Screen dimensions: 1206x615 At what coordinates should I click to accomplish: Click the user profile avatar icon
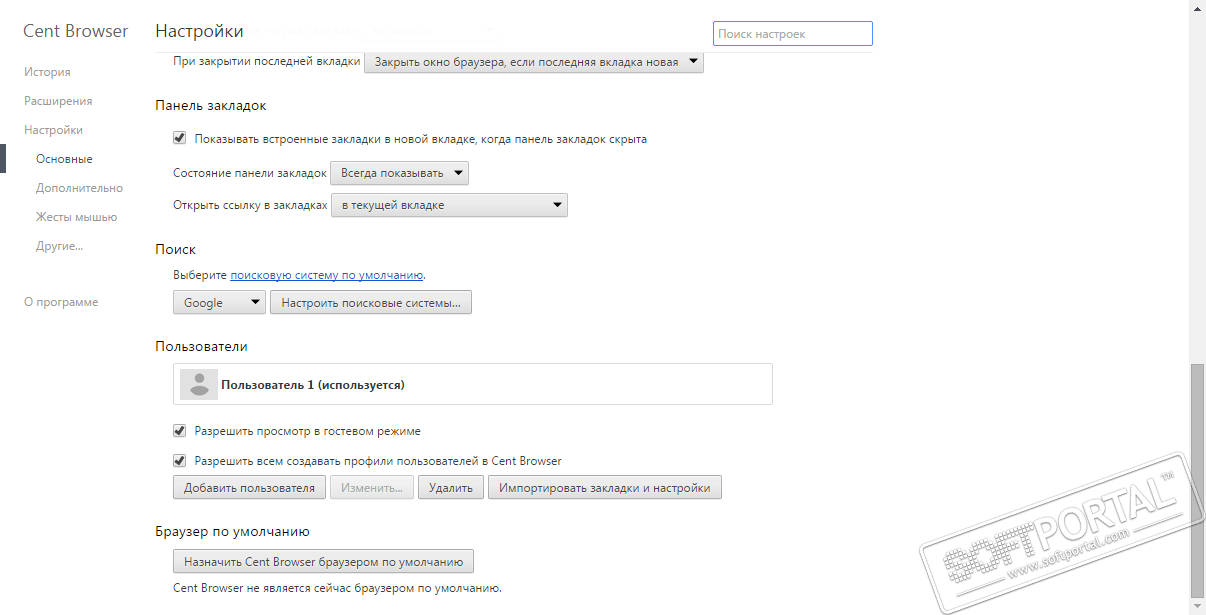click(199, 384)
